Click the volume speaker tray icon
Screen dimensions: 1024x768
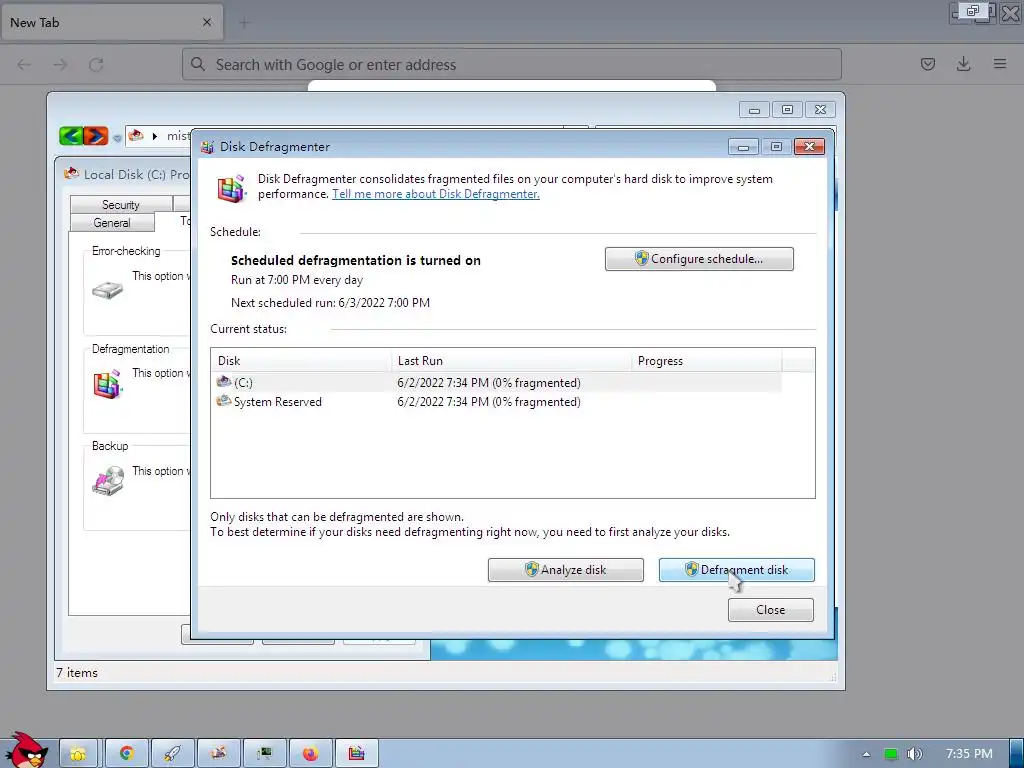pos(915,754)
